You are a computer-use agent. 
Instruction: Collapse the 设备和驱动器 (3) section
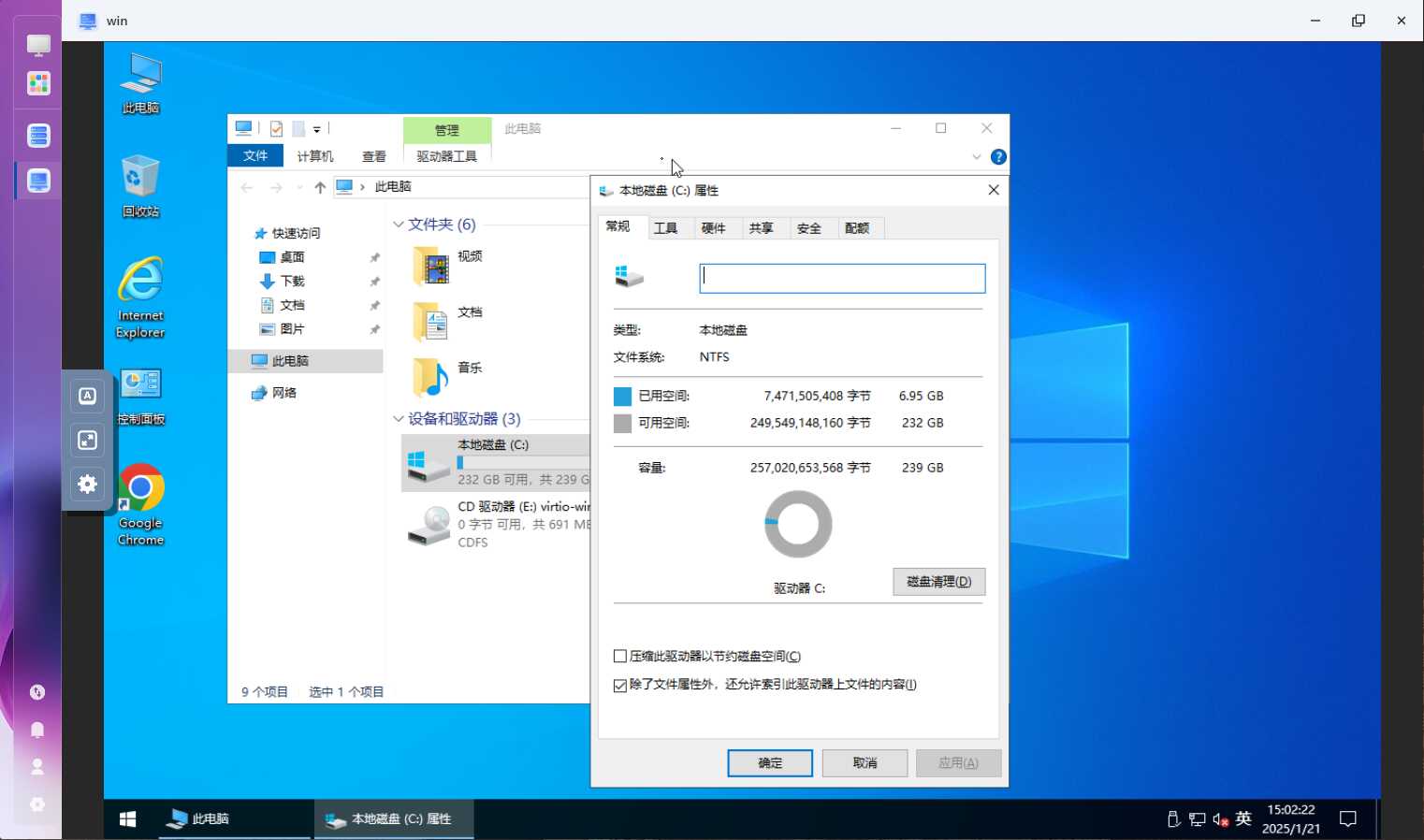pos(399,418)
